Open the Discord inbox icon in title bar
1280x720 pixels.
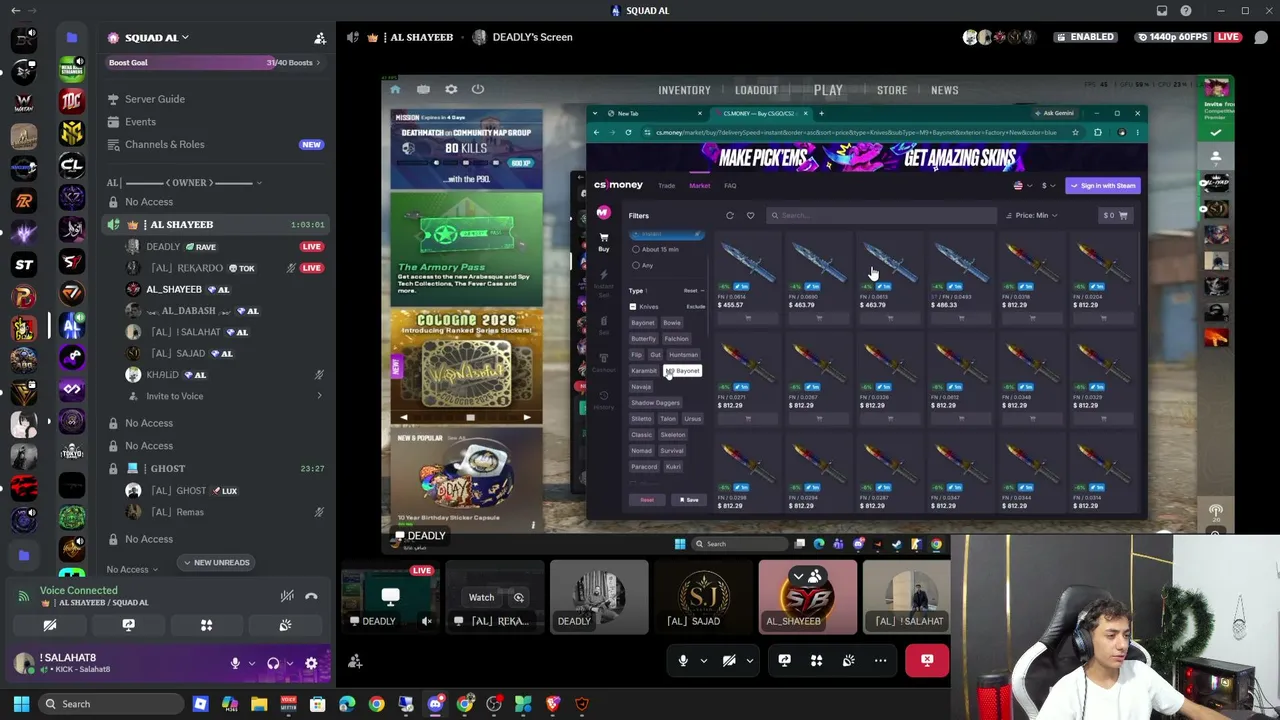tap(1162, 11)
